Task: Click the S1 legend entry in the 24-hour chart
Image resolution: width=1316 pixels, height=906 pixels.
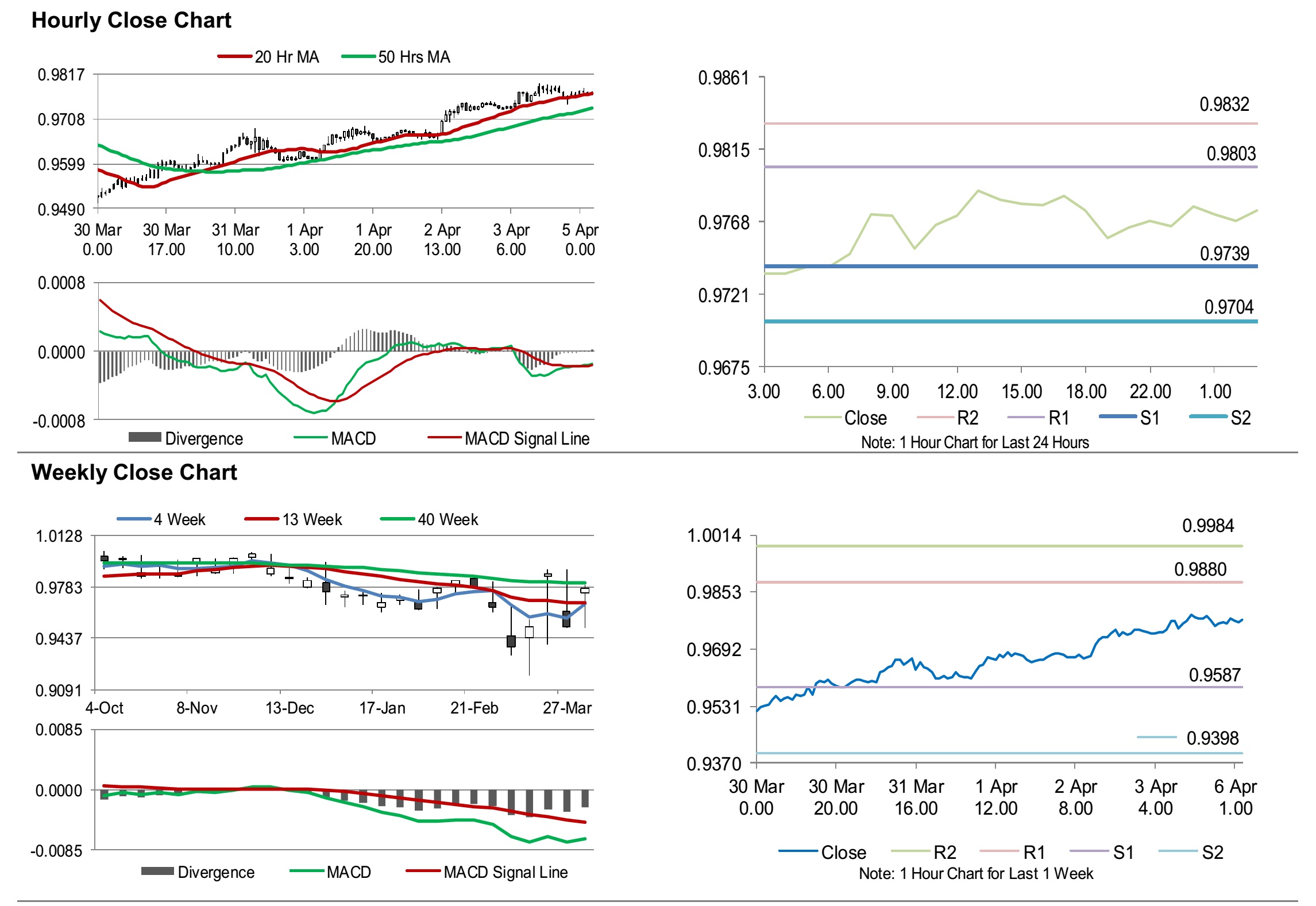Action: click(1149, 418)
